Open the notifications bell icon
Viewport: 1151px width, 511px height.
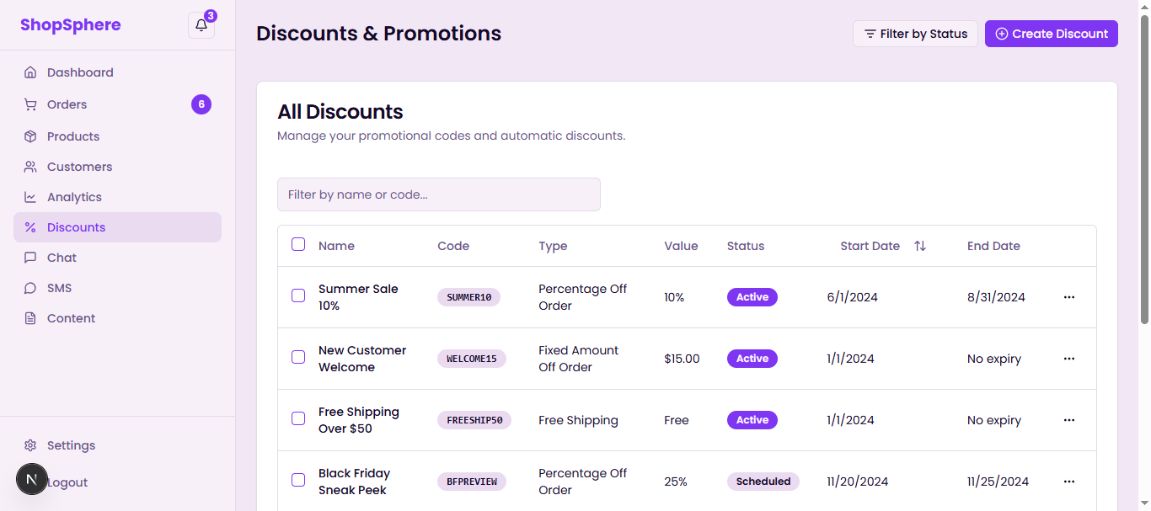click(201, 25)
